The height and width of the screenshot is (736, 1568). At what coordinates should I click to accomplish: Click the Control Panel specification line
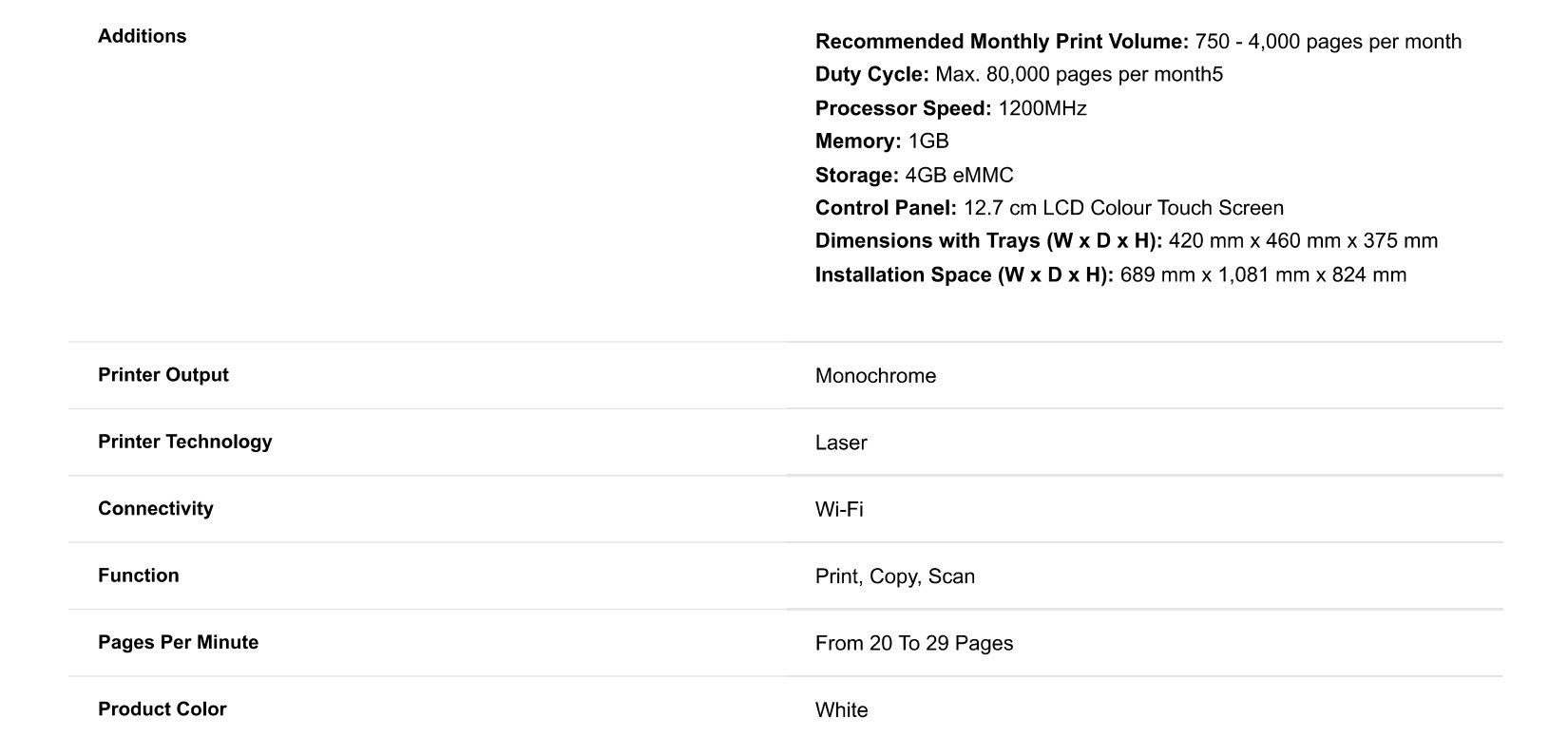[x=1048, y=208]
